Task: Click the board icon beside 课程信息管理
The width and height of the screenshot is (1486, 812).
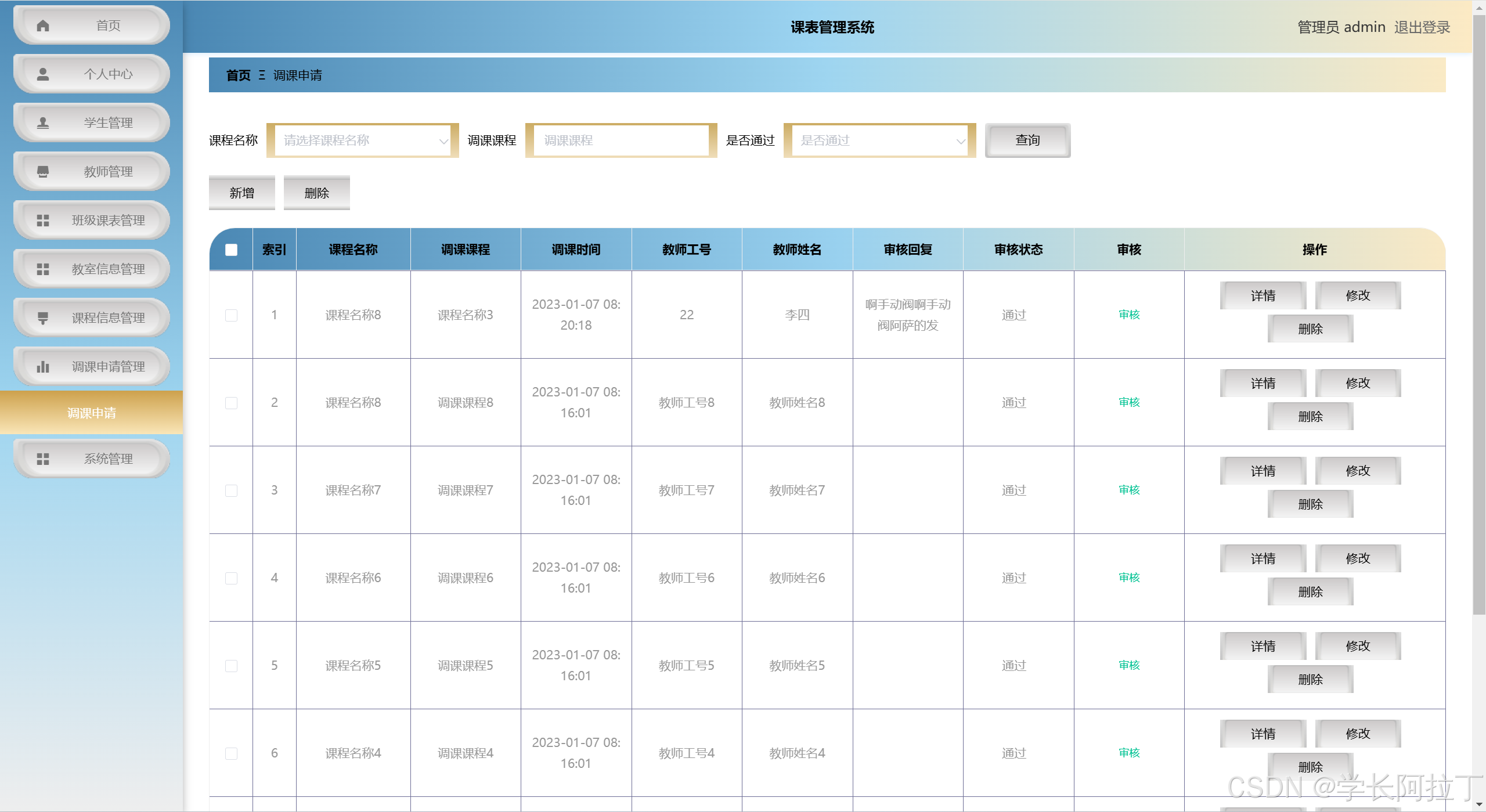Action: tap(43, 318)
